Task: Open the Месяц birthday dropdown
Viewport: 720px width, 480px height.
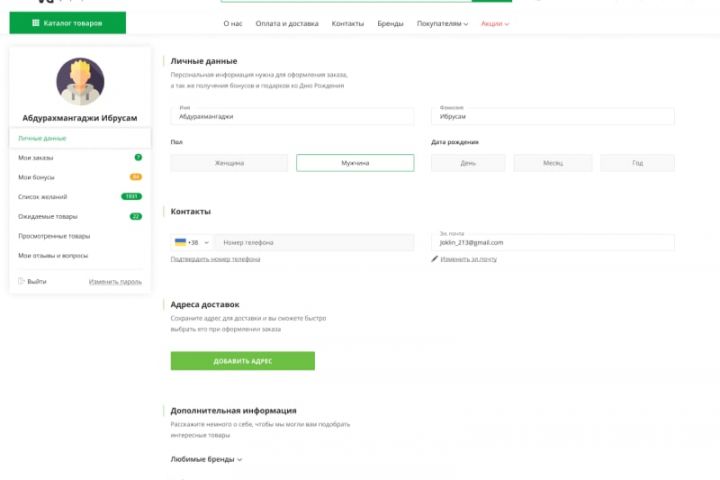Action: (553, 163)
